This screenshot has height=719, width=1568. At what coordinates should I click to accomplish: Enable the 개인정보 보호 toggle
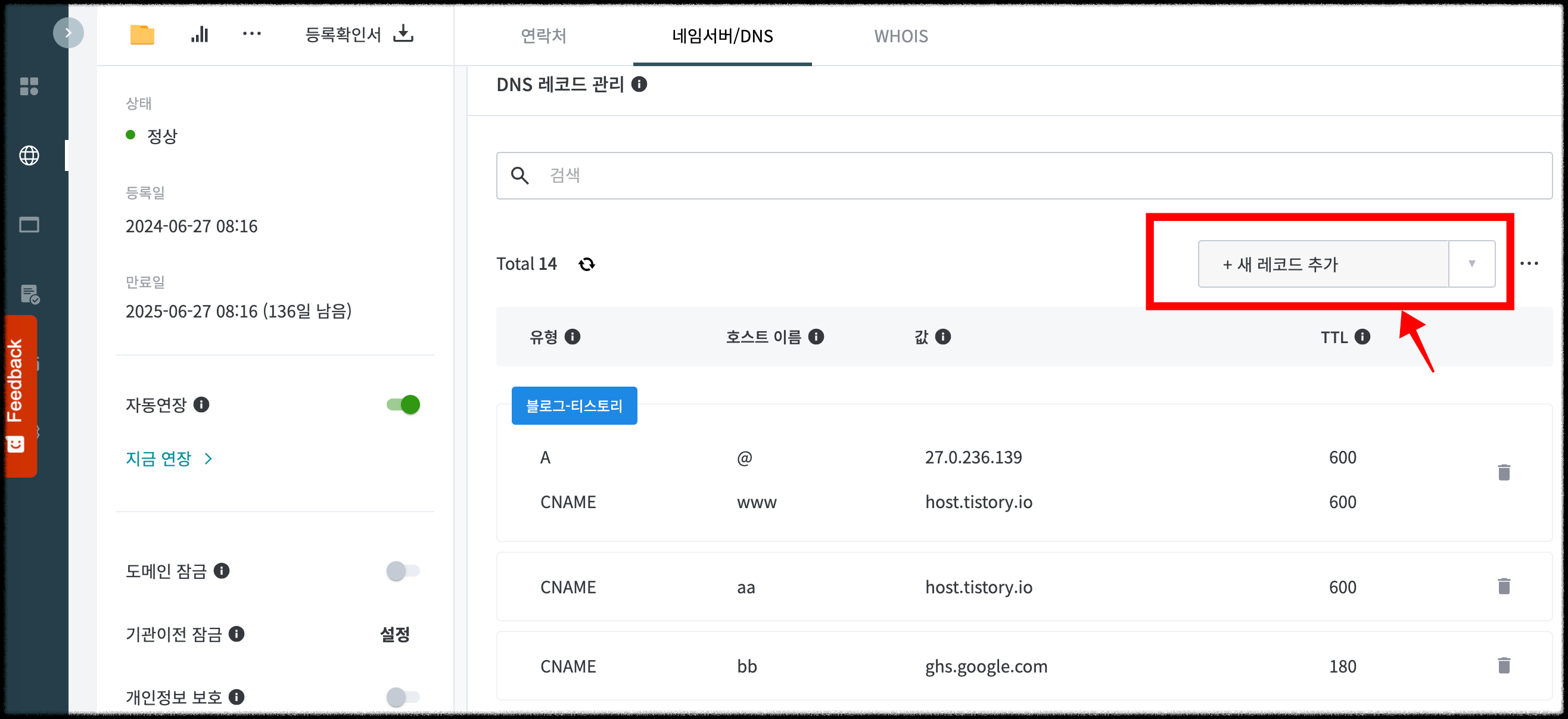[403, 696]
